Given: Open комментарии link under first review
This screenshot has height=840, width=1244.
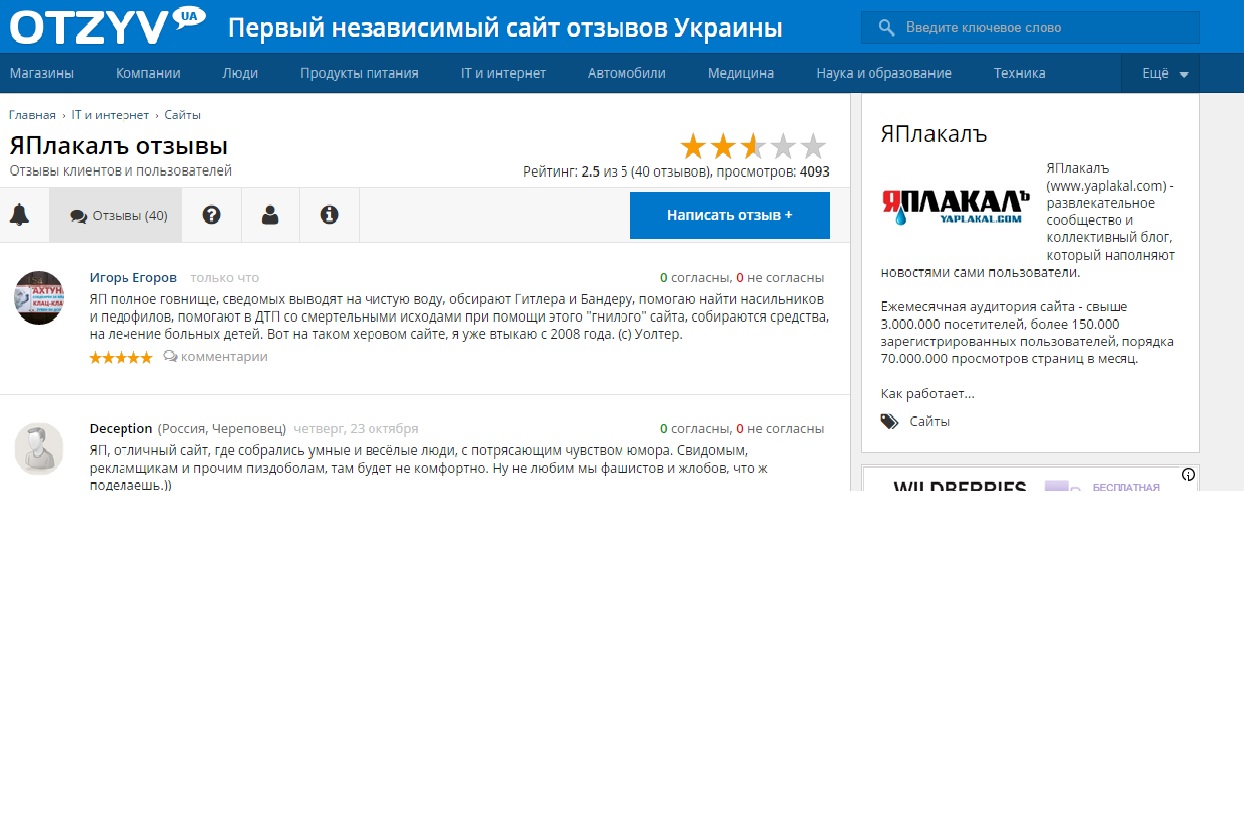Looking at the screenshot, I should 224,356.
